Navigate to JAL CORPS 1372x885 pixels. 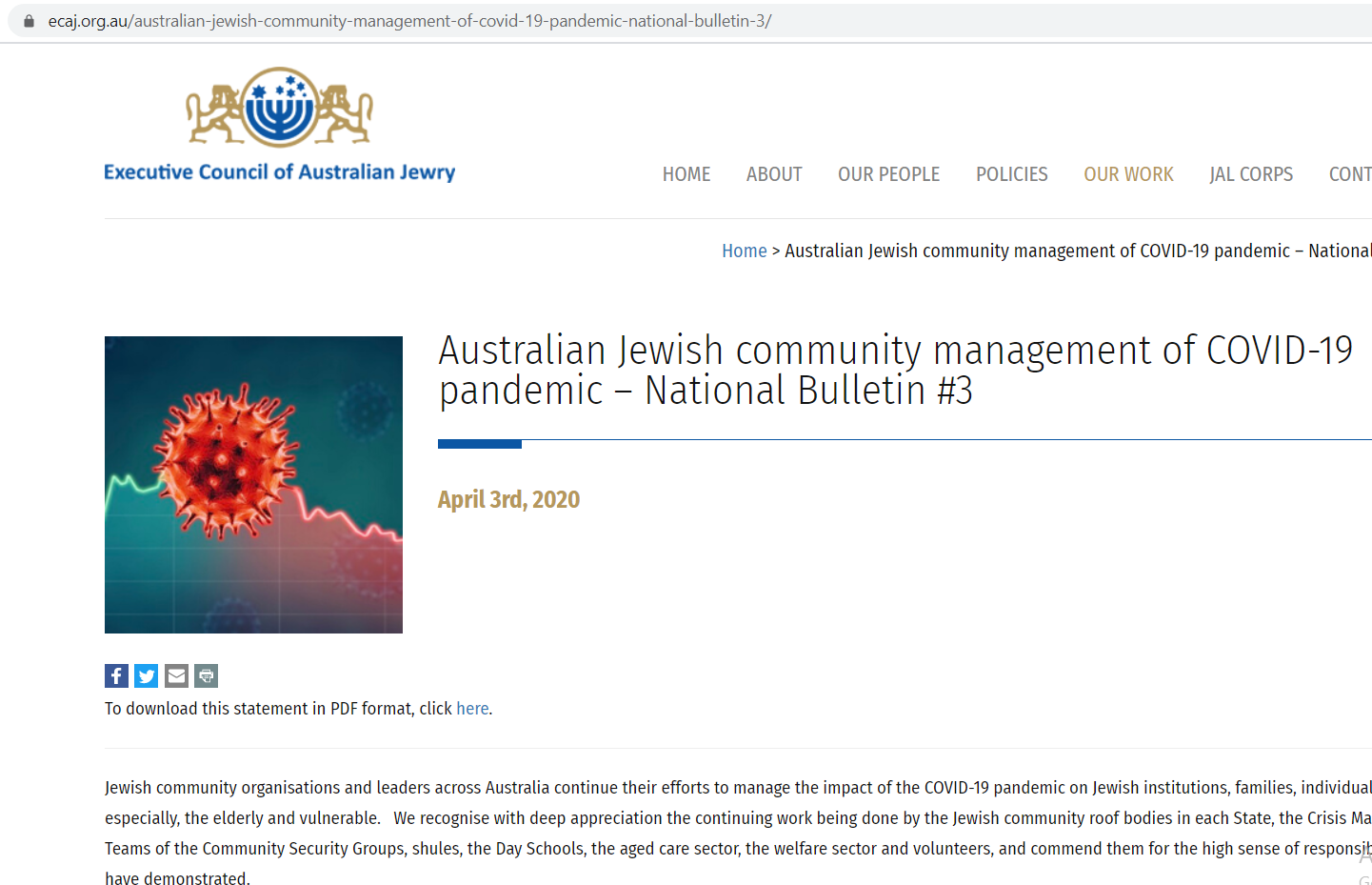pos(1250,174)
